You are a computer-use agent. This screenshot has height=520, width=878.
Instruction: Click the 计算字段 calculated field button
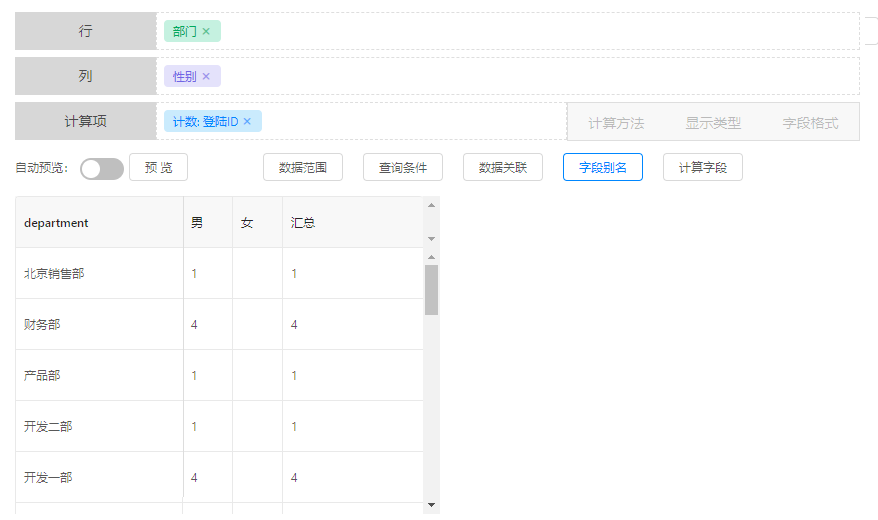(x=702, y=167)
